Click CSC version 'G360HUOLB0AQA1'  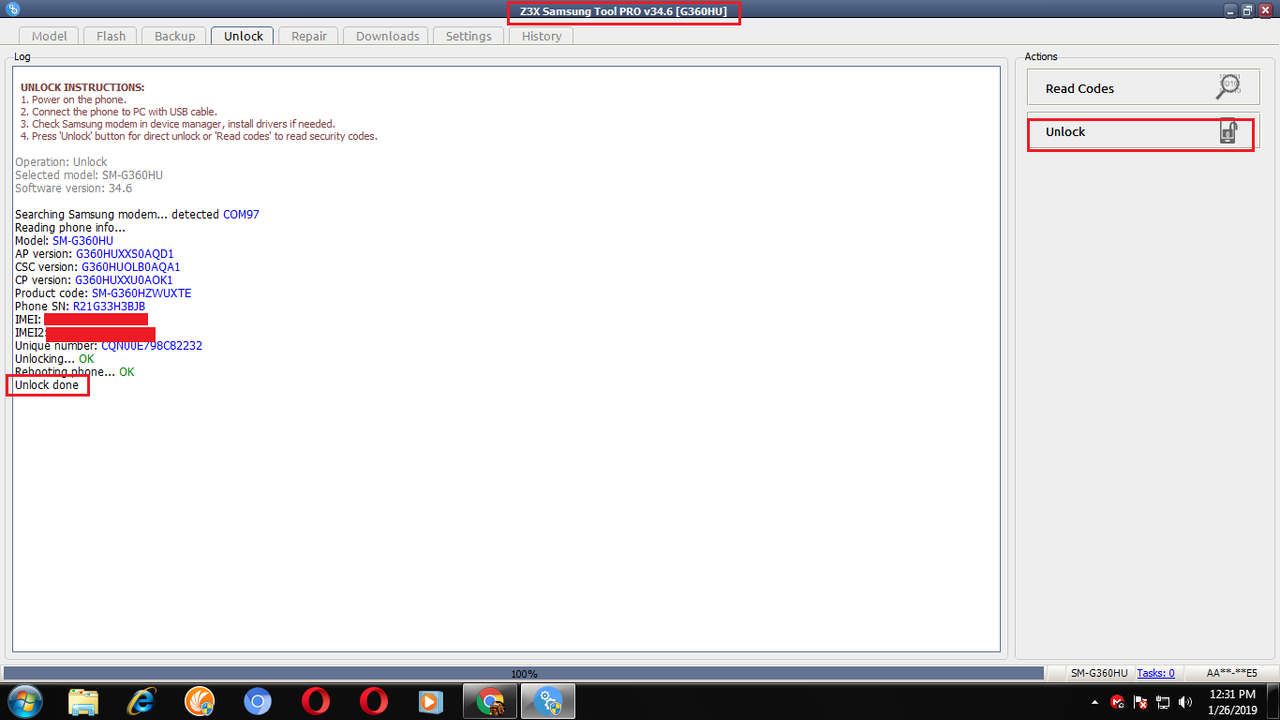(x=131, y=267)
